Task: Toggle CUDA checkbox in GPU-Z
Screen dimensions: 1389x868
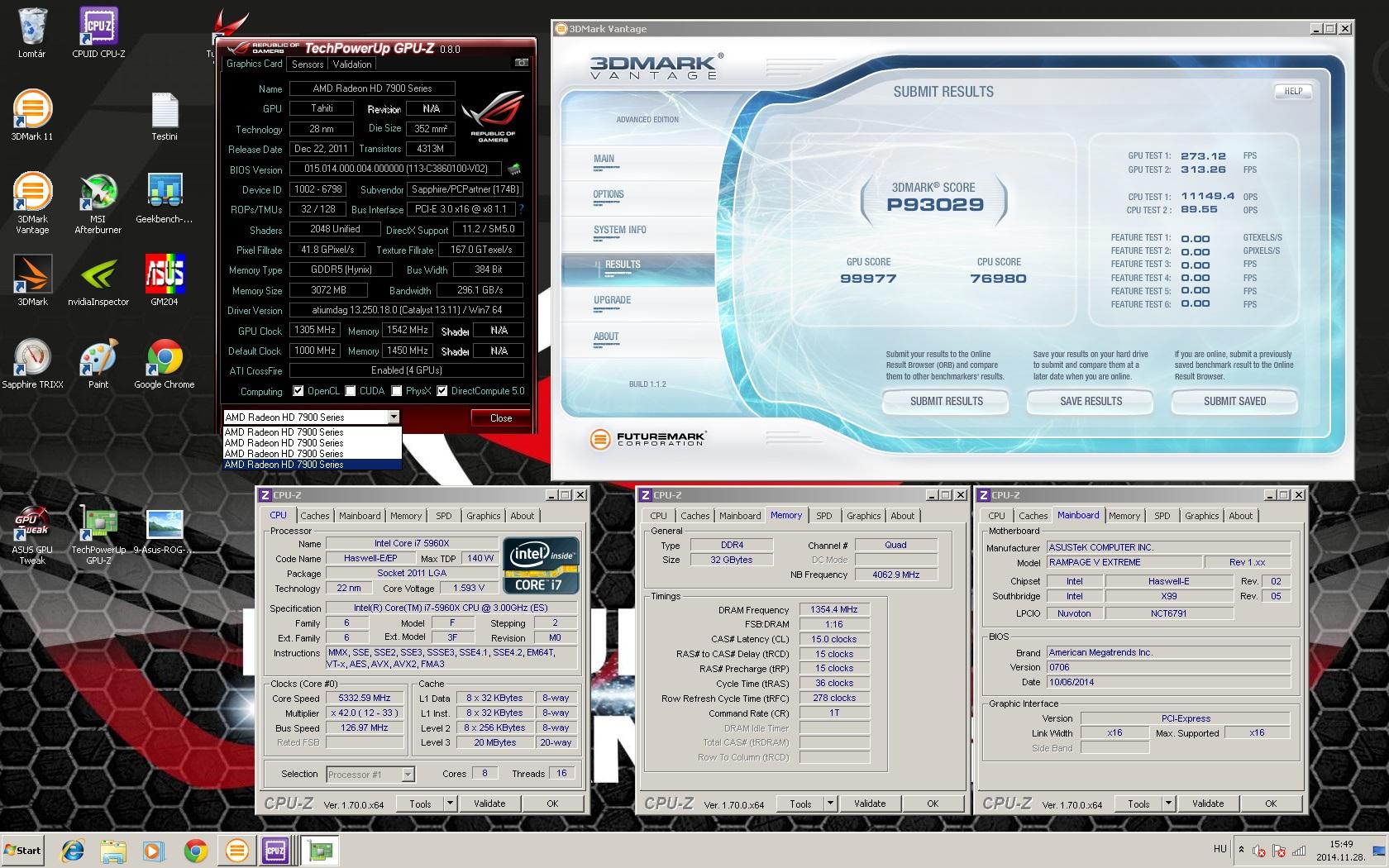Action: [x=351, y=391]
